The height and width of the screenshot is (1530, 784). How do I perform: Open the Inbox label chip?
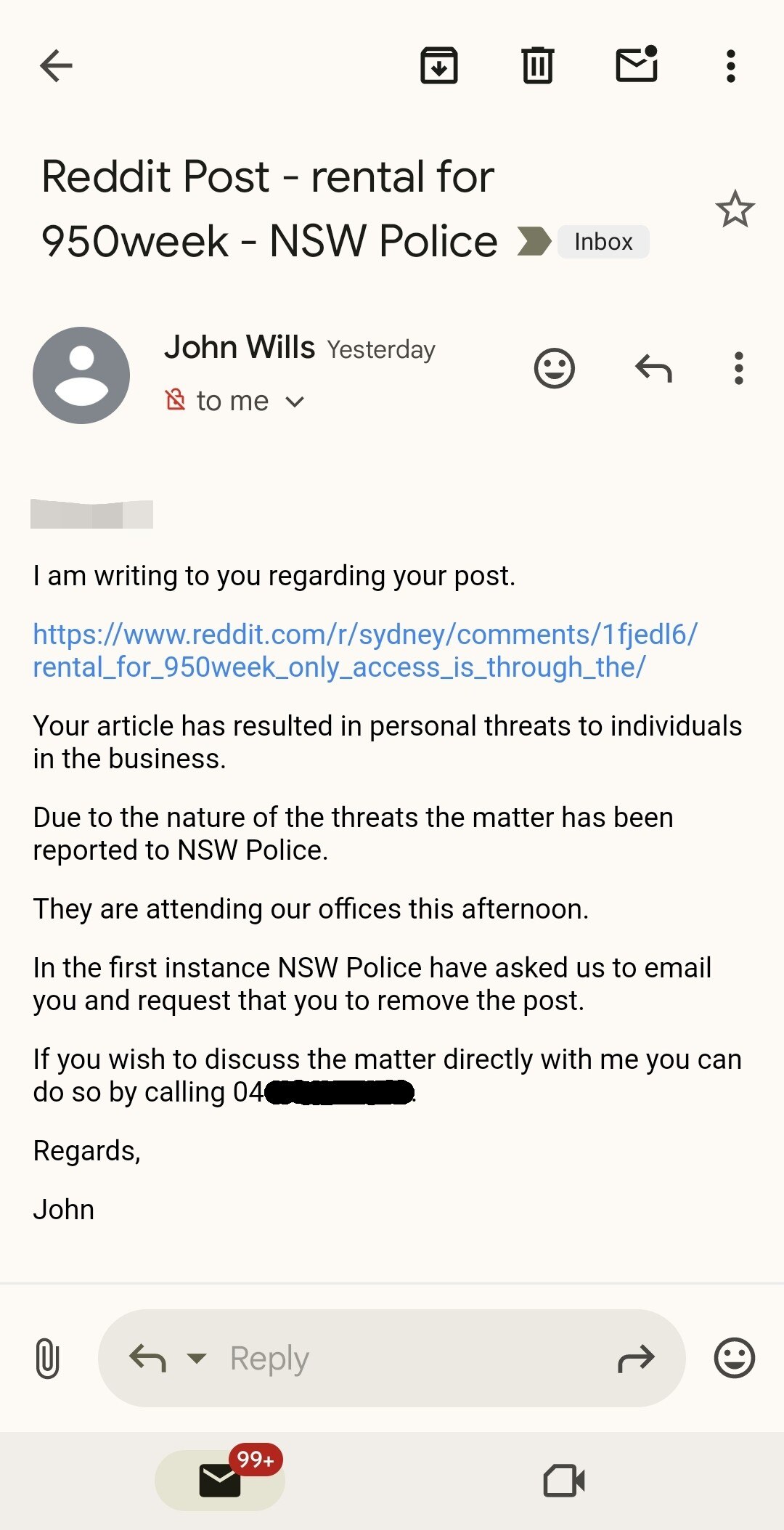pos(602,241)
